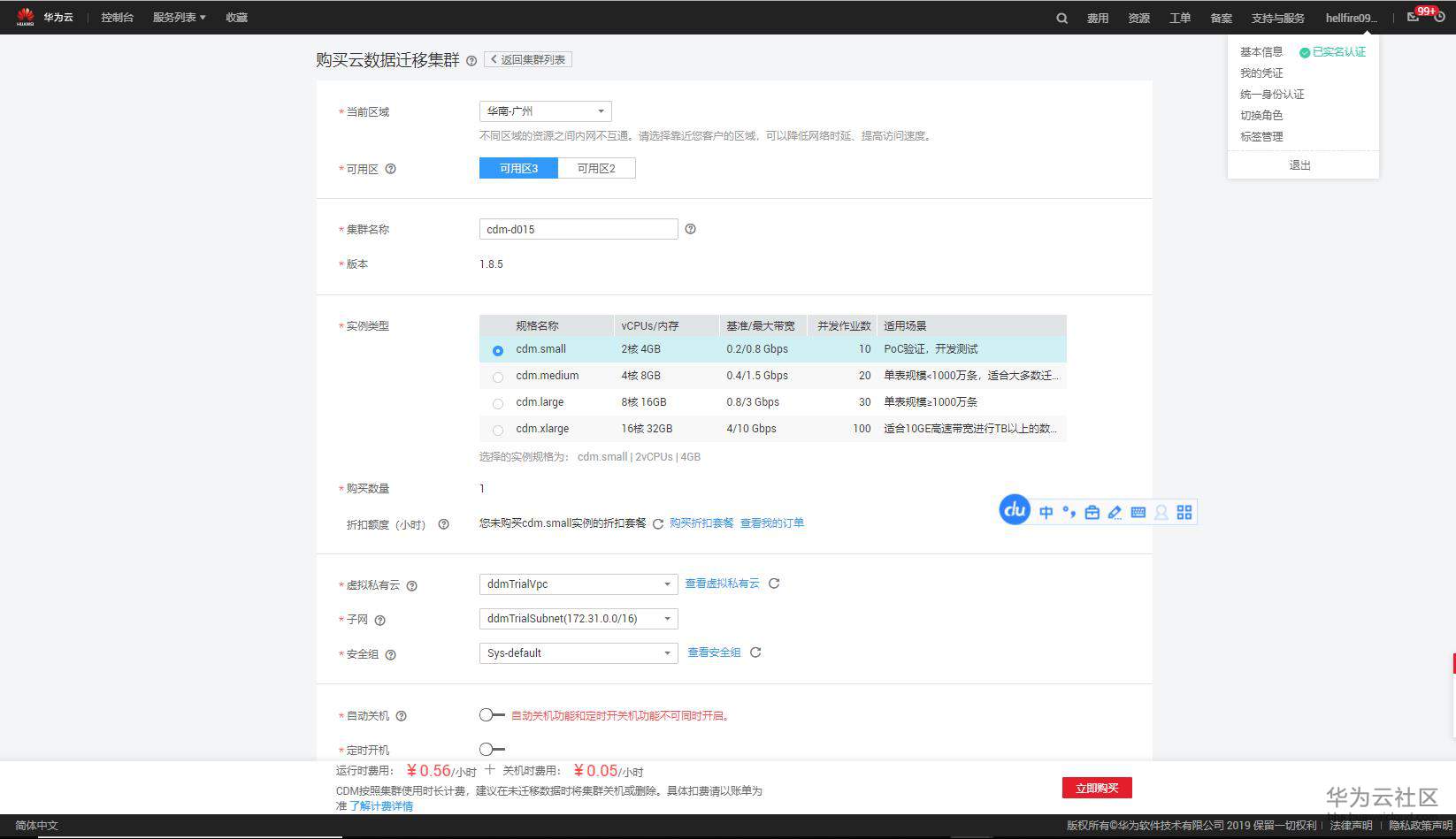The width and height of the screenshot is (1456, 839).
Task: Click the clock history icon in top bar
Action: pos(1439,17)
